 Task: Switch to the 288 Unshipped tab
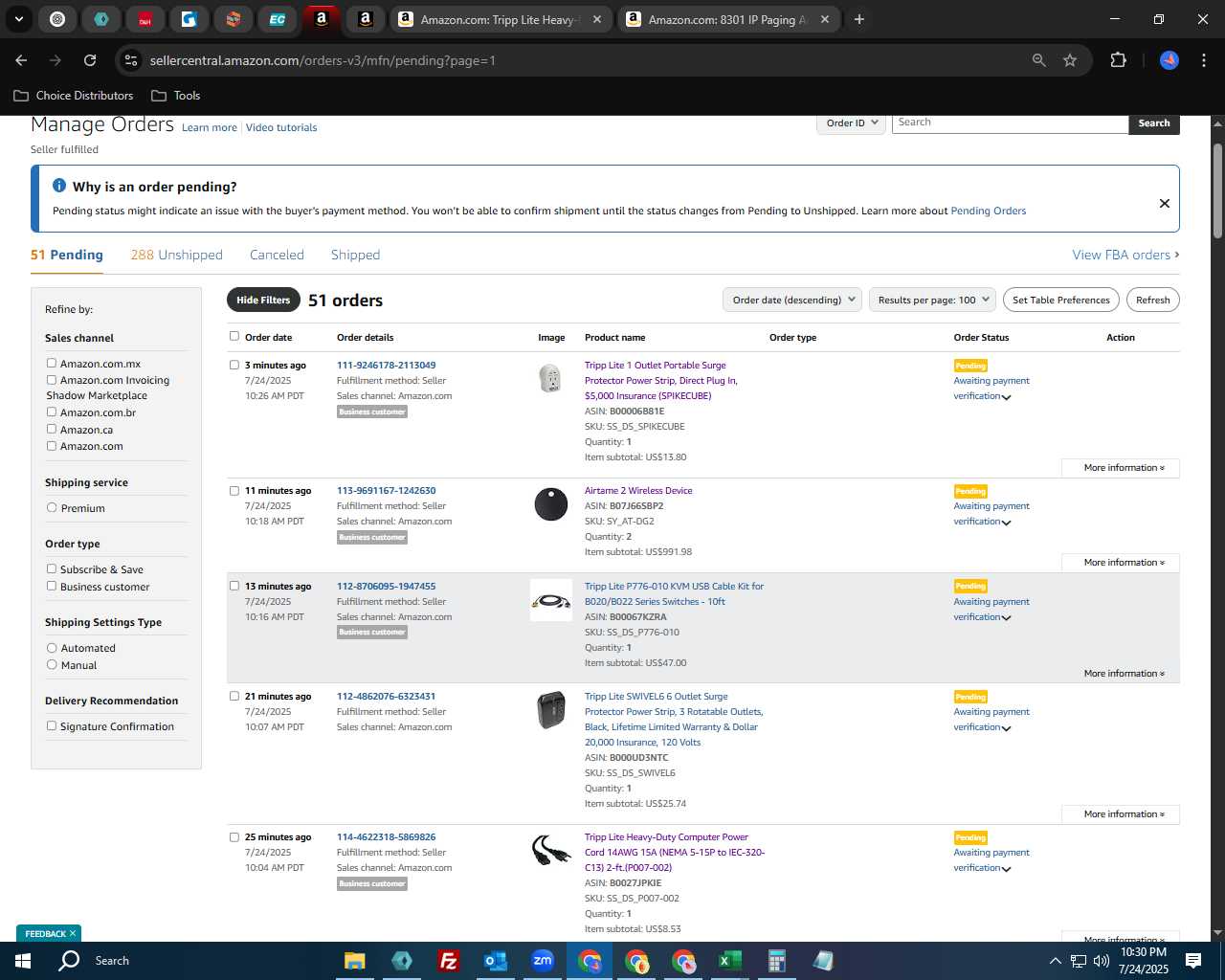[176, 255]
